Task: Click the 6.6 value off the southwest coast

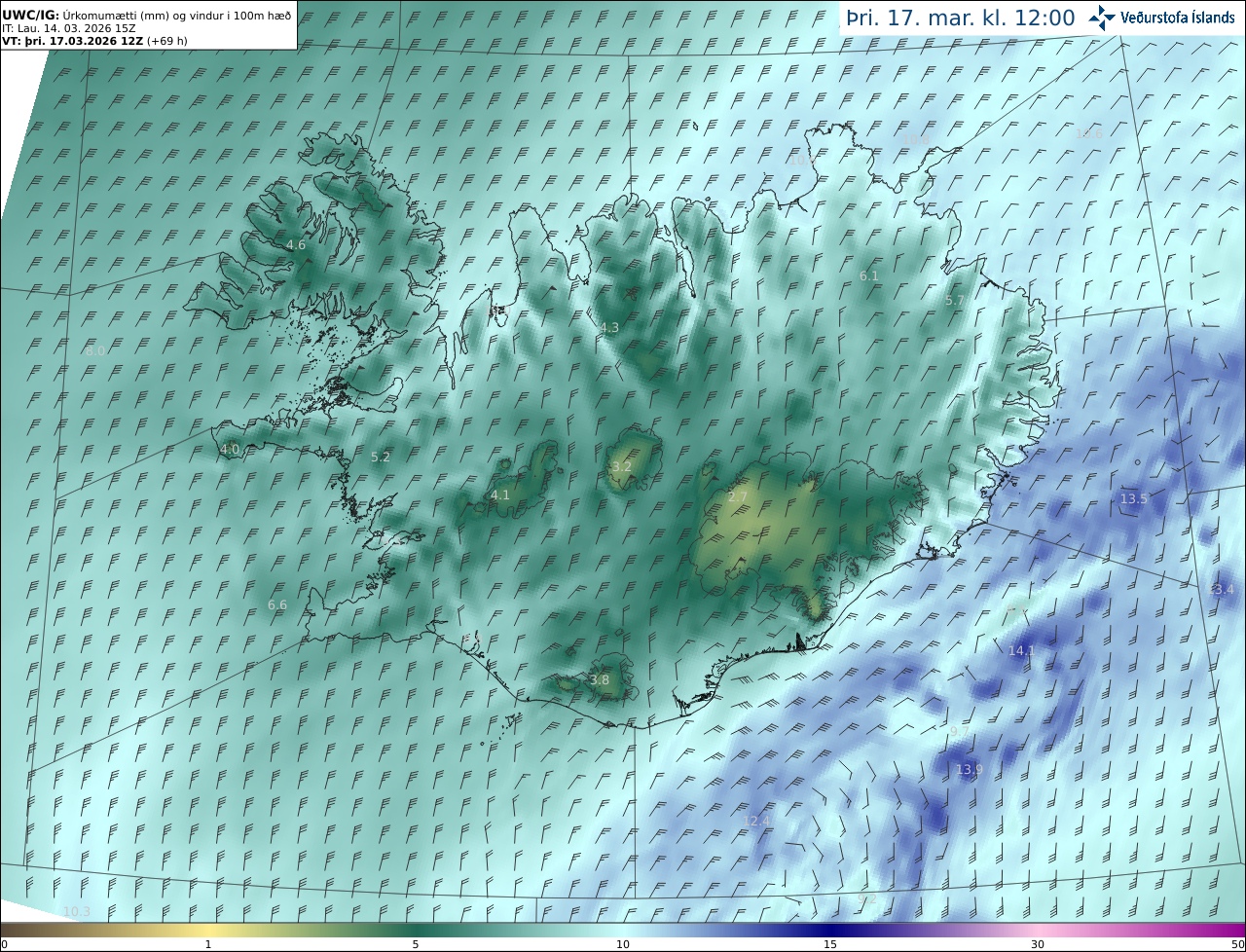Action: [277, 605]
